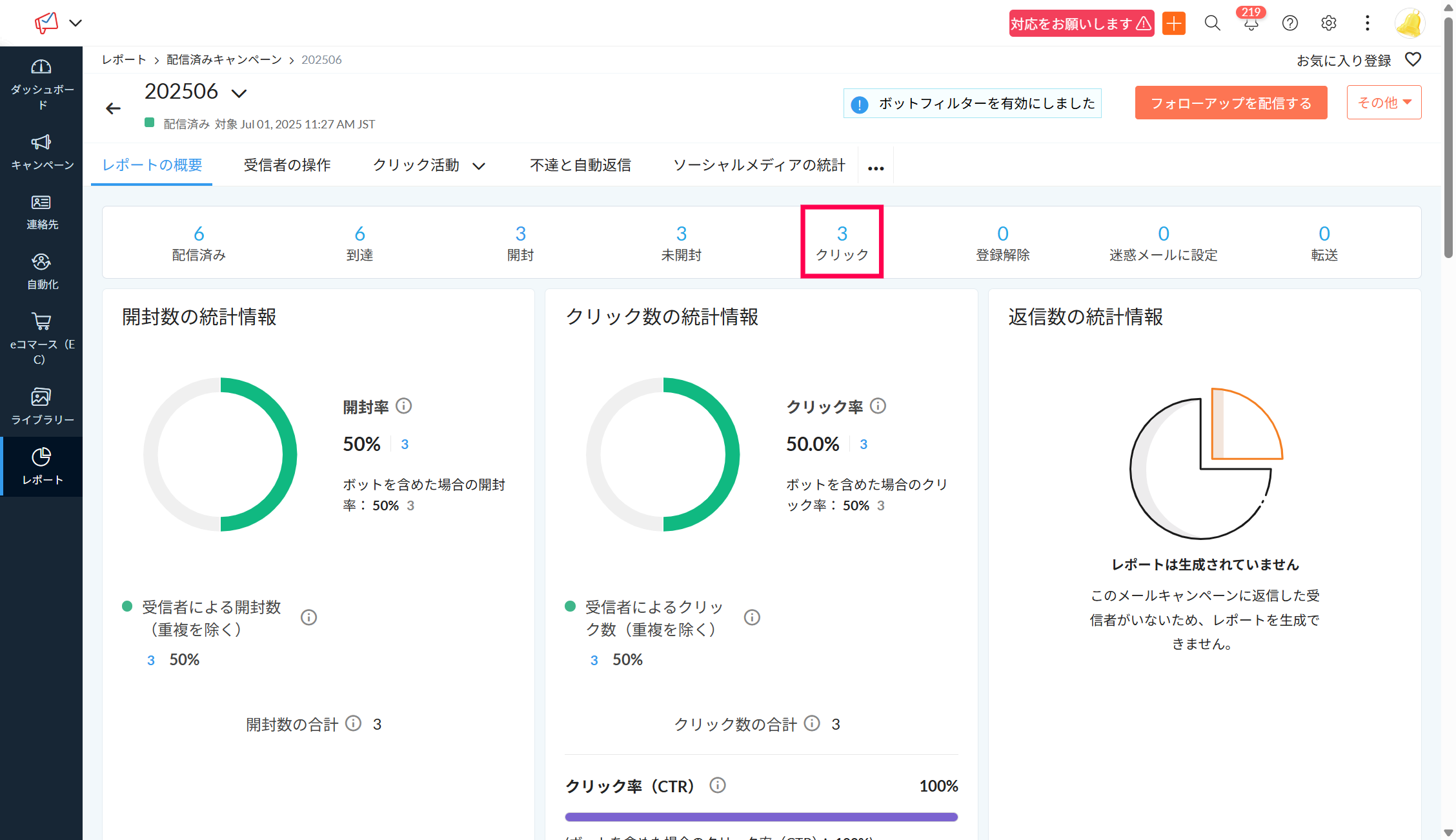Click the purple CTR progress bar

pos(761,817)
